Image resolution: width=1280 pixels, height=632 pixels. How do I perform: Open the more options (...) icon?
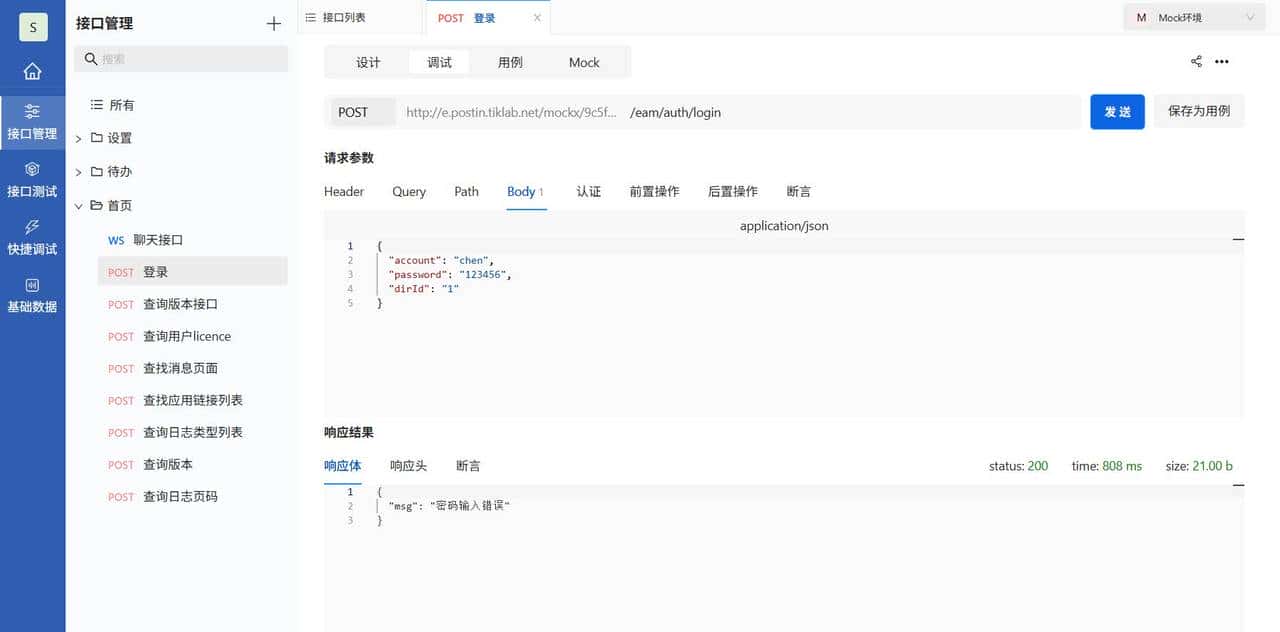[x=1222, y=61]
